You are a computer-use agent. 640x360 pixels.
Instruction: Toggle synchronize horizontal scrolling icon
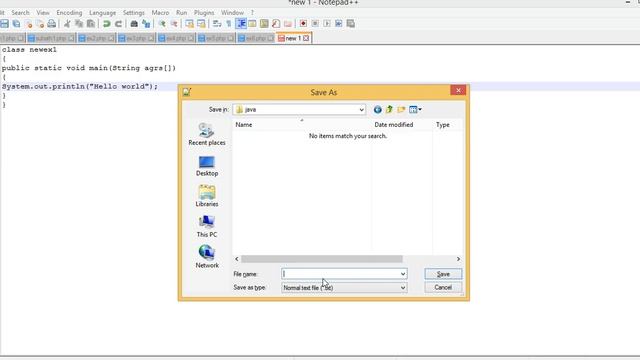[201, 24]
